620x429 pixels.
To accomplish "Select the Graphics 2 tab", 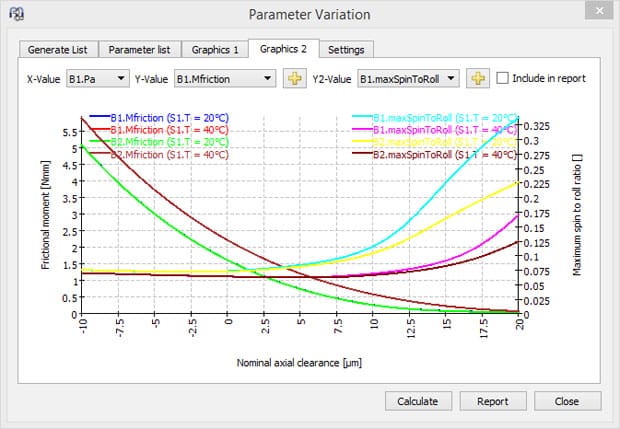I will click(x=285, y=49).
